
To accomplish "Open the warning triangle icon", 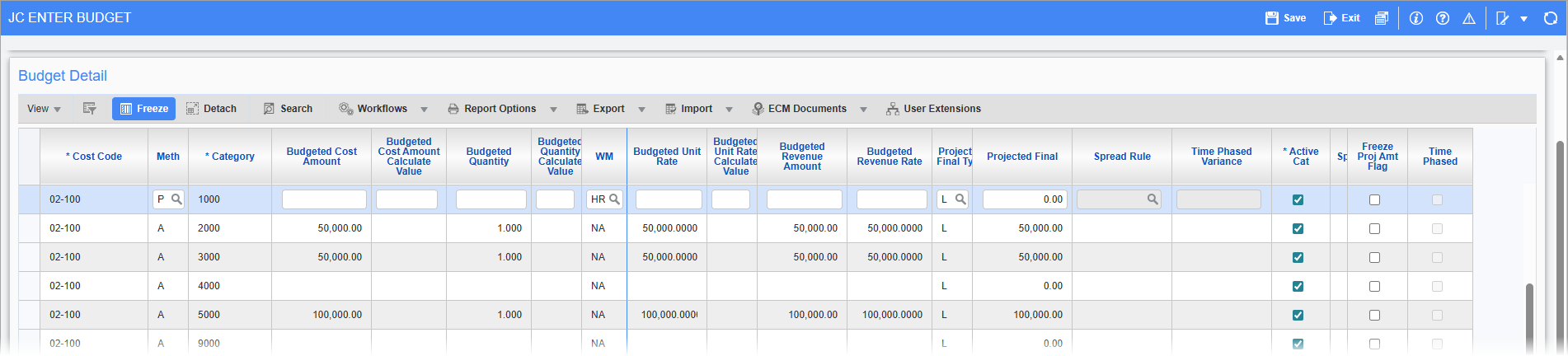I will click(1469, 18).
